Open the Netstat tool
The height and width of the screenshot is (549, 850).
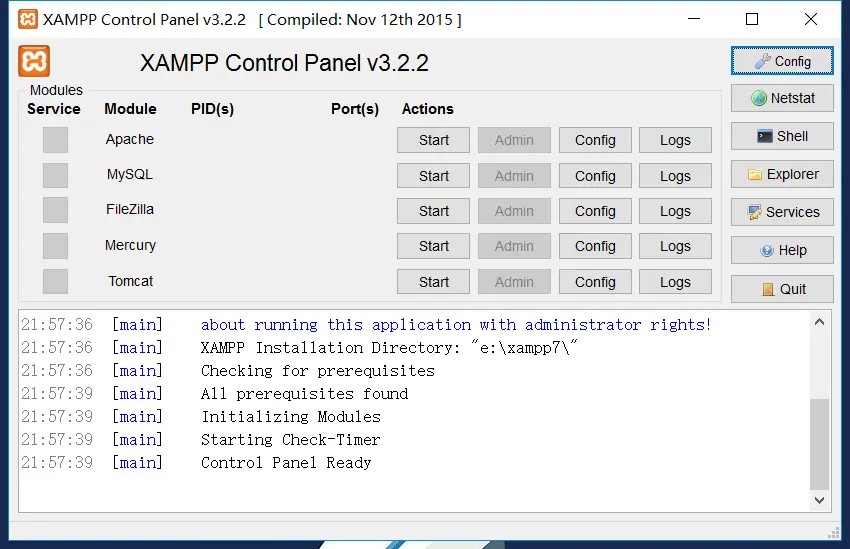click(782, 98)
